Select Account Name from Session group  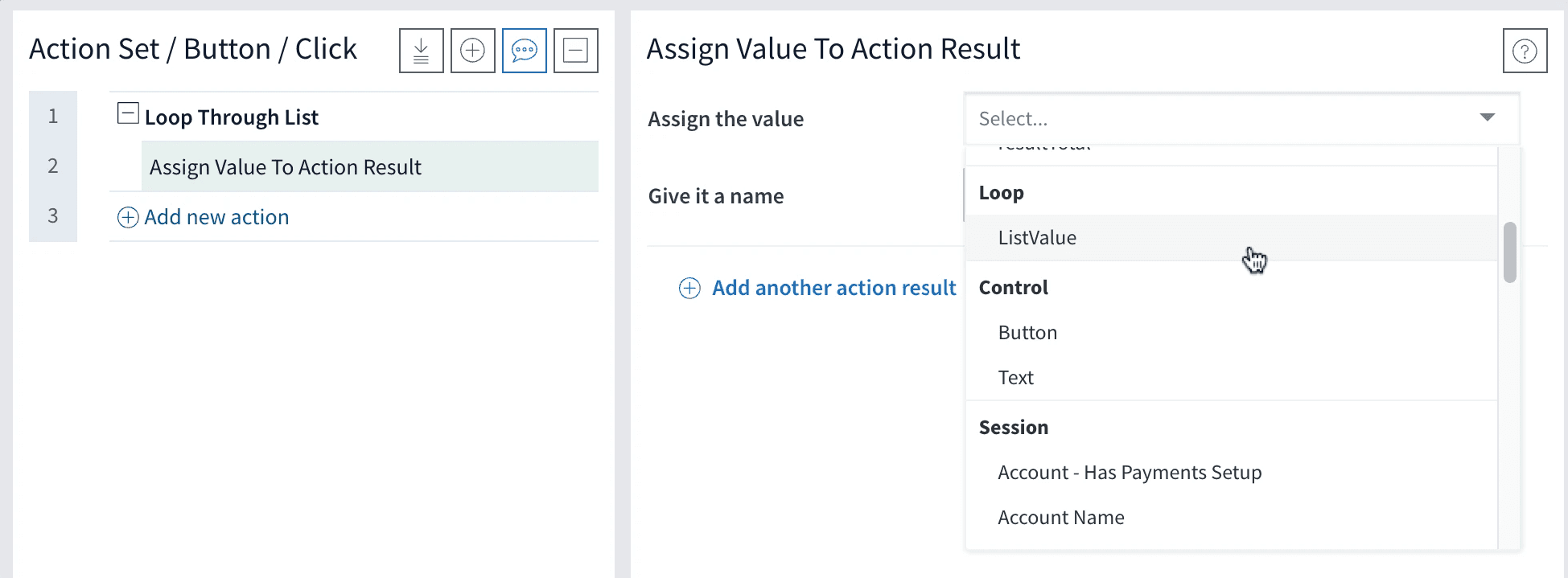click(1060, 518)
